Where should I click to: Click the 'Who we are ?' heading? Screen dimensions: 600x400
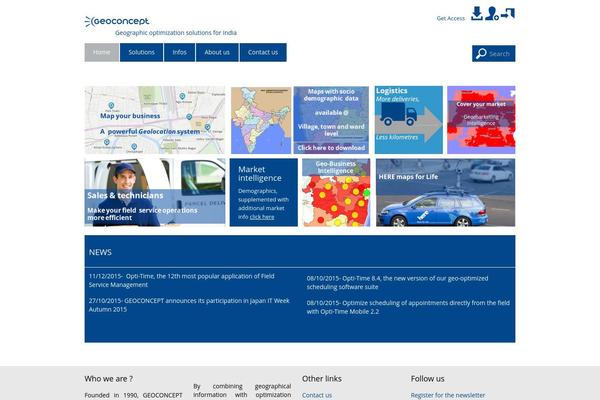coord(109,379)
